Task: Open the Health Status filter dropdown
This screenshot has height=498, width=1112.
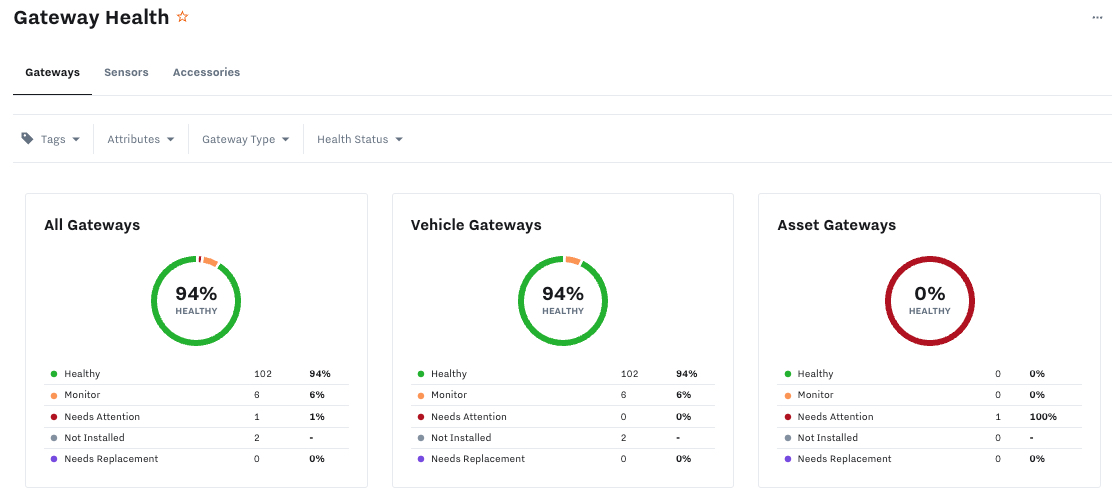Action: (360, 139)
